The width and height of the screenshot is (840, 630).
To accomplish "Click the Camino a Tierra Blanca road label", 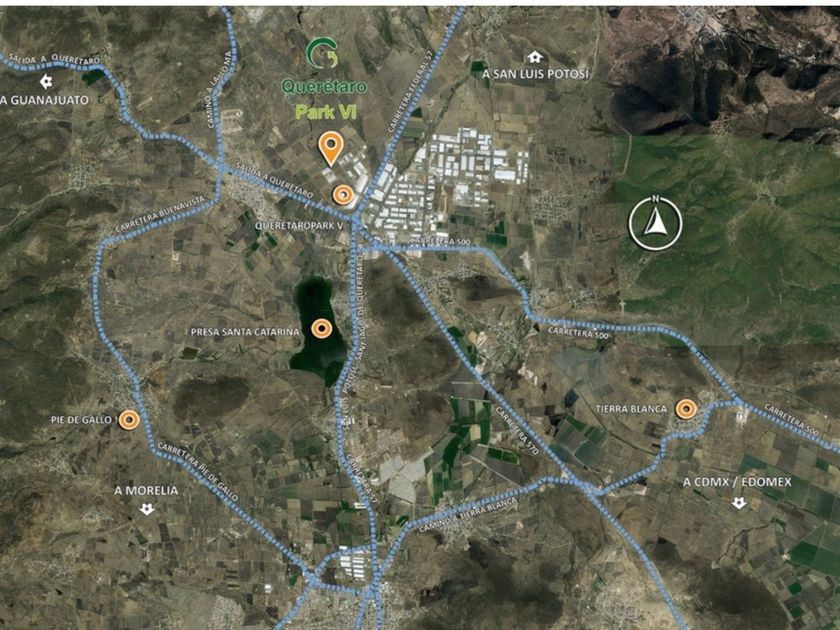I will 468,515.
